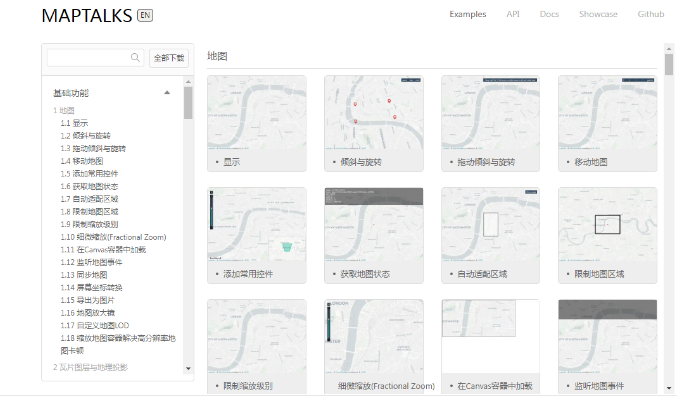Open the Github nav item

651,14
